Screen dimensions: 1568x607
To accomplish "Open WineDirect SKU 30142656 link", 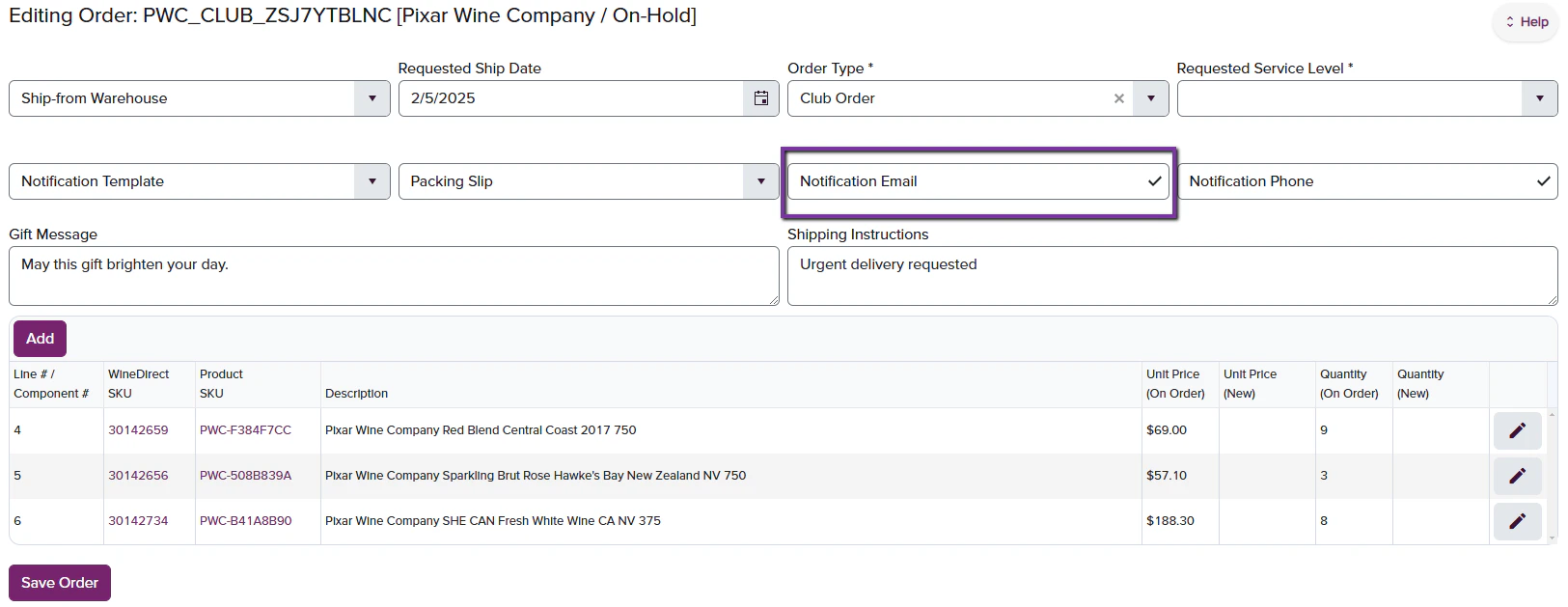I will coord(138,476).
